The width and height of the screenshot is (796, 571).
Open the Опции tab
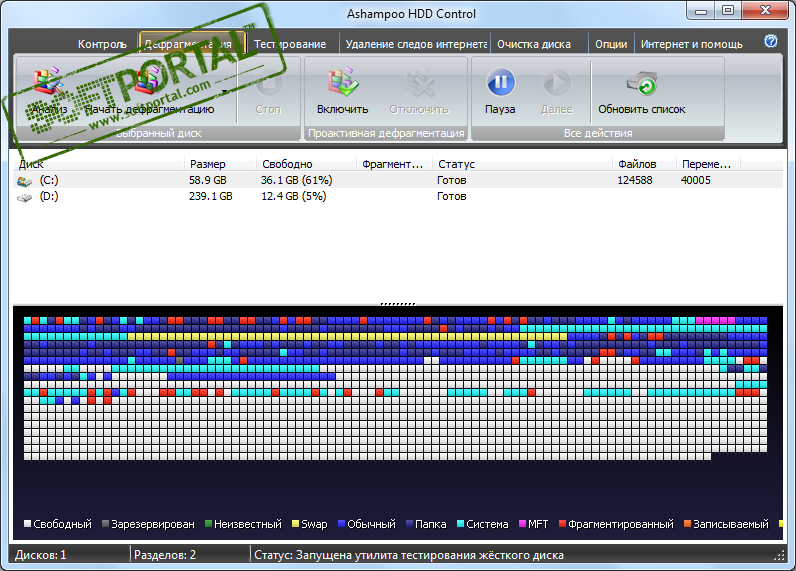click(x=611, y=44)
